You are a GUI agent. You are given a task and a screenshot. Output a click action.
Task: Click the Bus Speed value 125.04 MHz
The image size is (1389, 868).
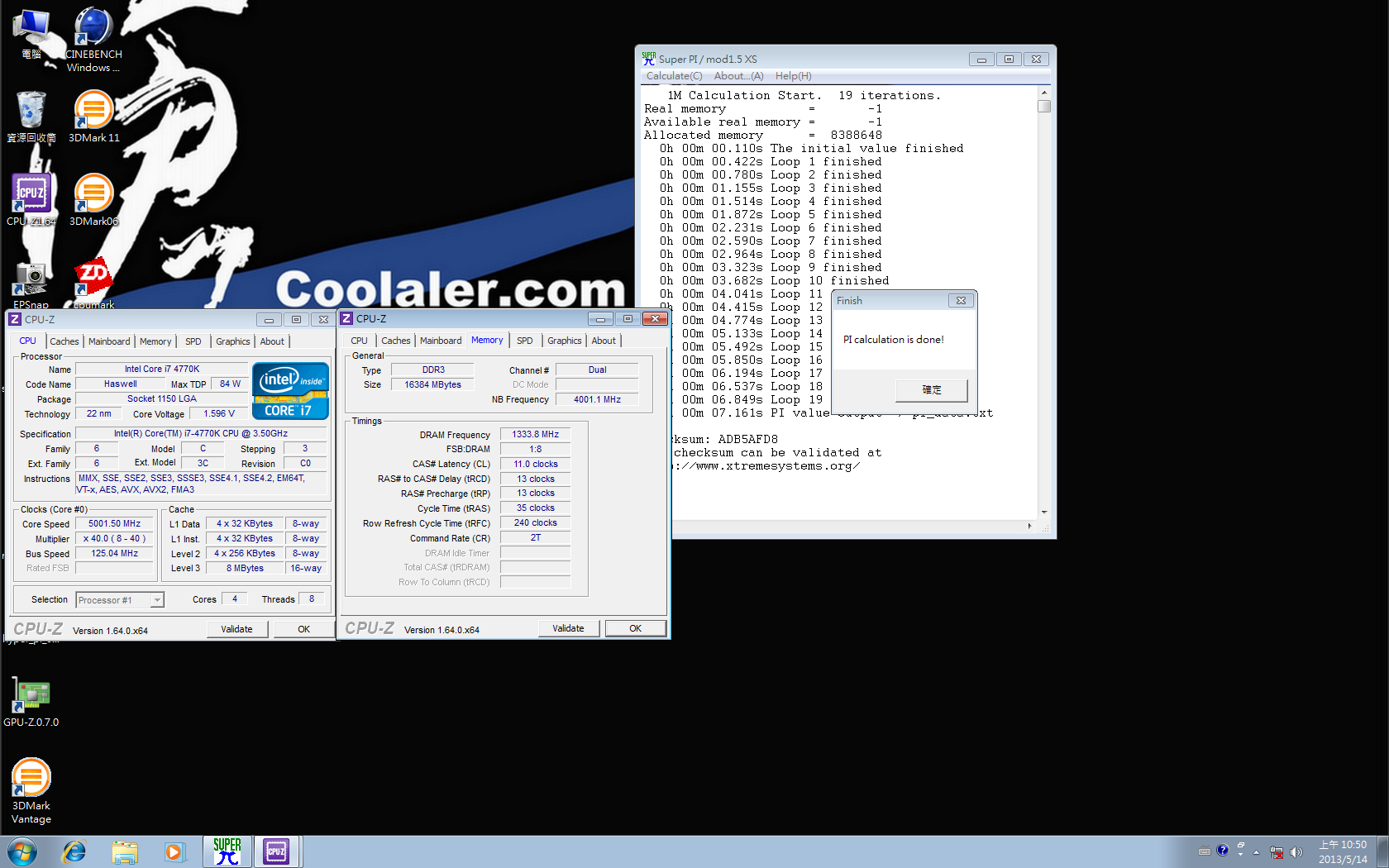click(115, 554)
